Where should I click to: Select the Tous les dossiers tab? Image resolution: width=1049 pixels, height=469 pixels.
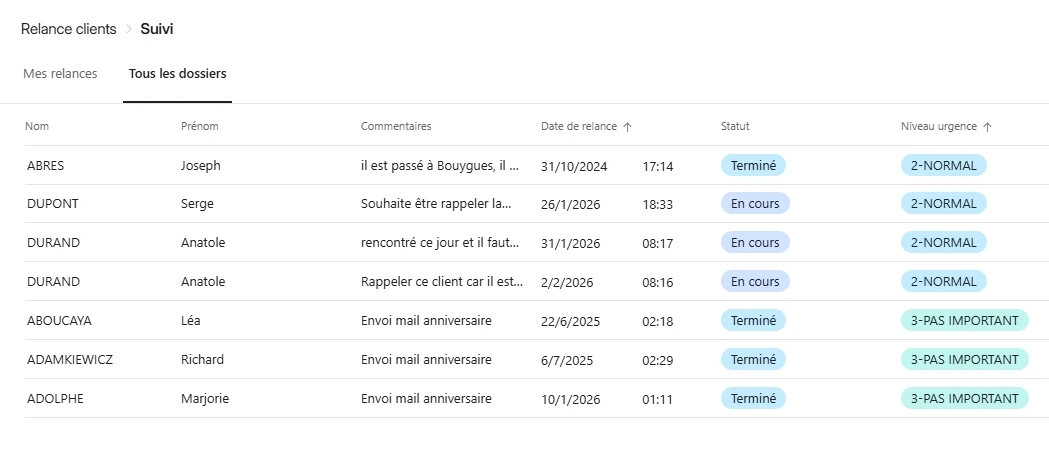[177, 74]
